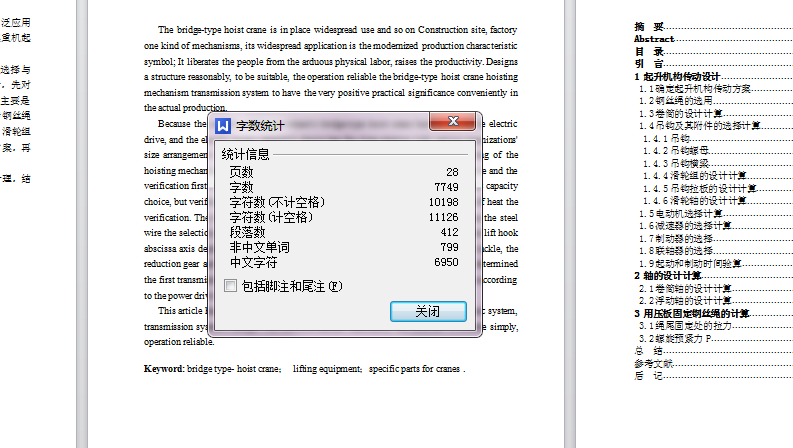Open contents entry 1.4.4 滑轮组的设计计算
Viewport: 793px width, 448px height.
click(718, 176)
